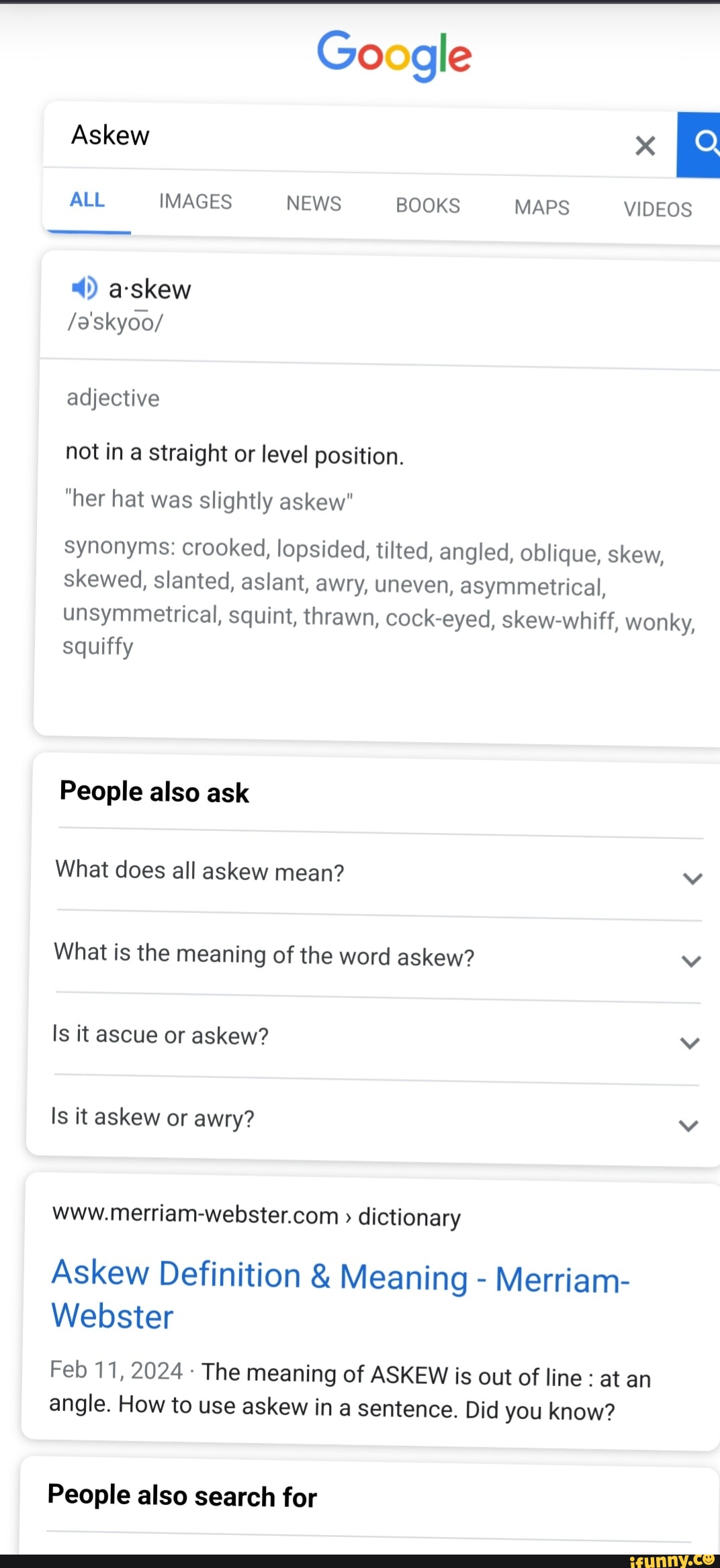Click the Google logo
This screenshot has height=1568, width=720.
[394, 55]
